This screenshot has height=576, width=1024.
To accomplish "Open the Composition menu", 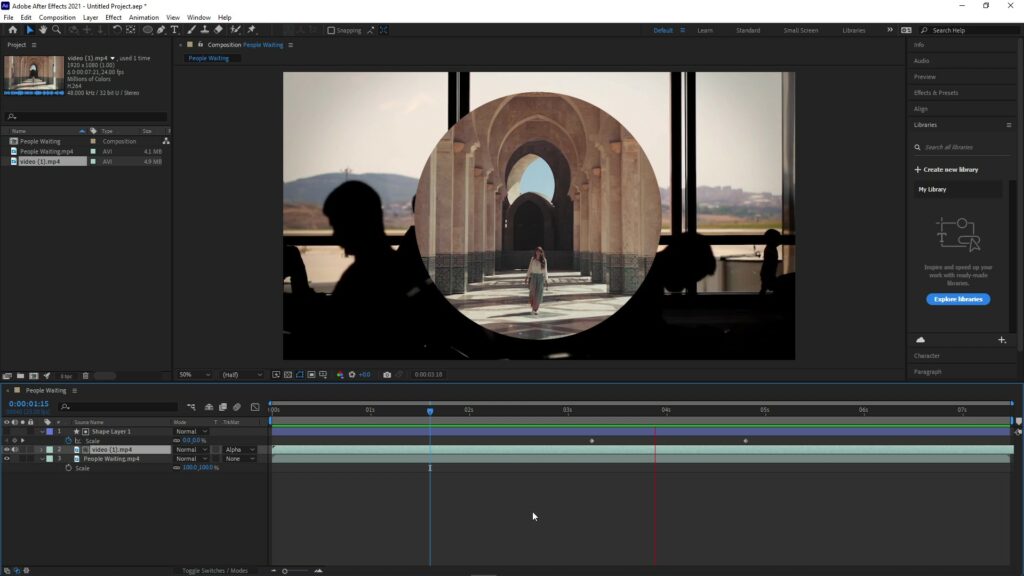I will pyautogui.click(x=57, y=17).
